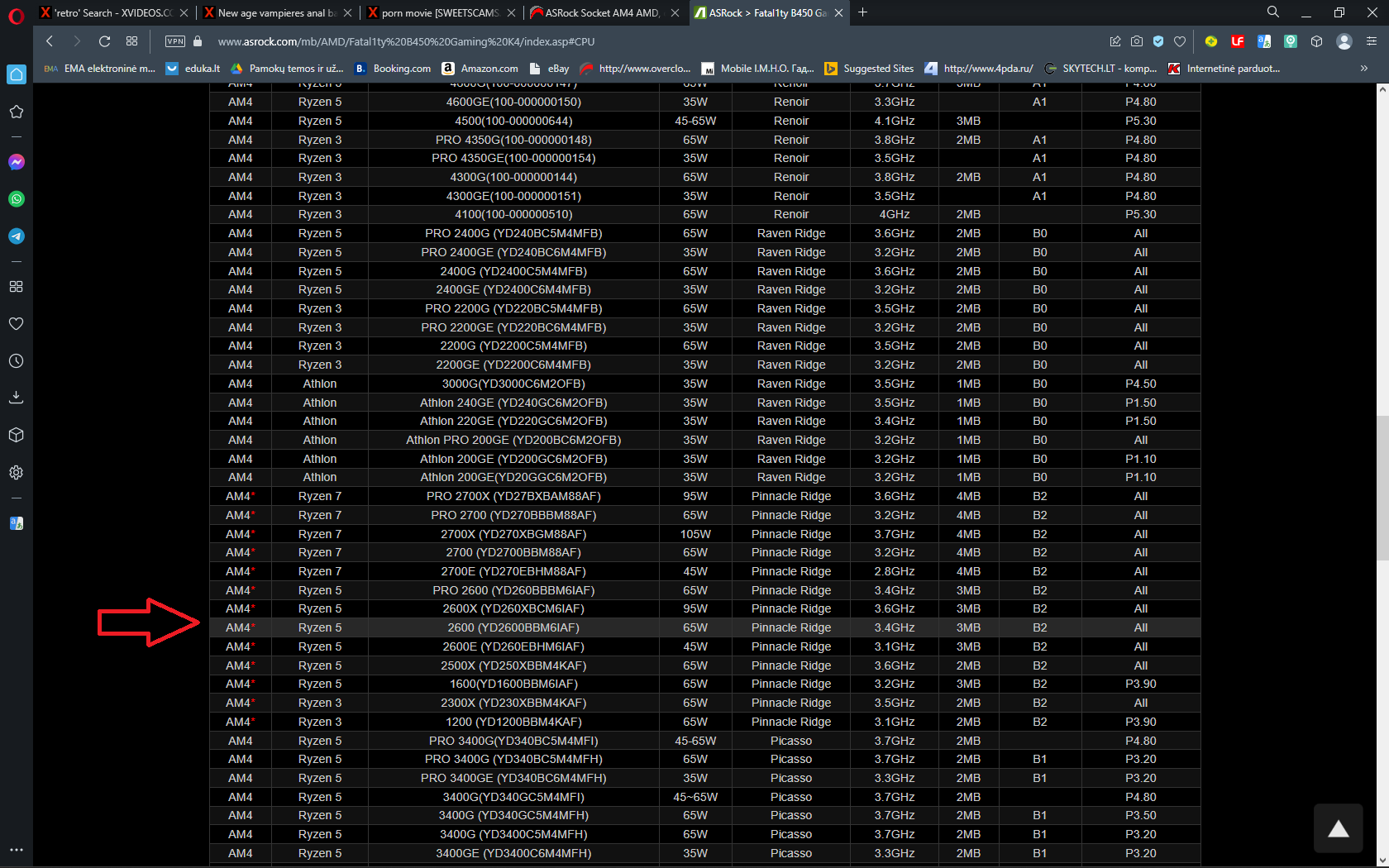The width and height of the screenshot is (1389, 868).
Task: Open History clock in the sidebar
Action: (x=17, y=361)
